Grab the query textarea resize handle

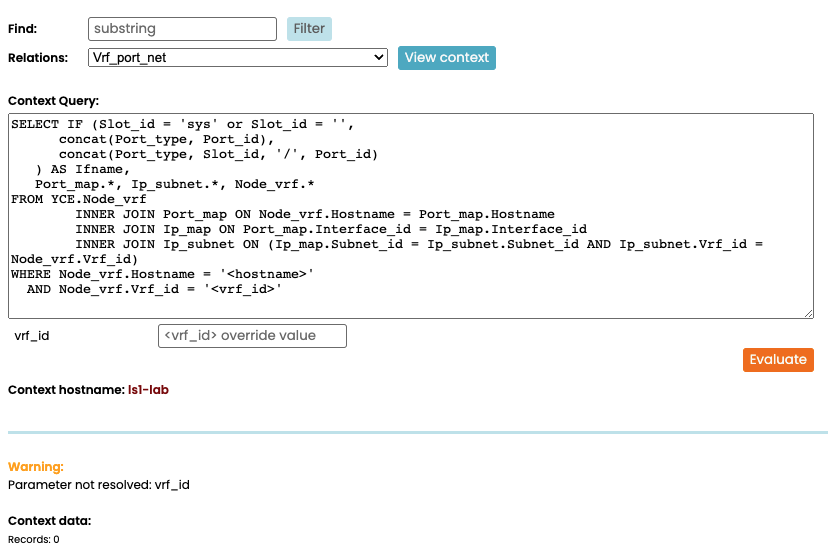click(x=808, y=313)
